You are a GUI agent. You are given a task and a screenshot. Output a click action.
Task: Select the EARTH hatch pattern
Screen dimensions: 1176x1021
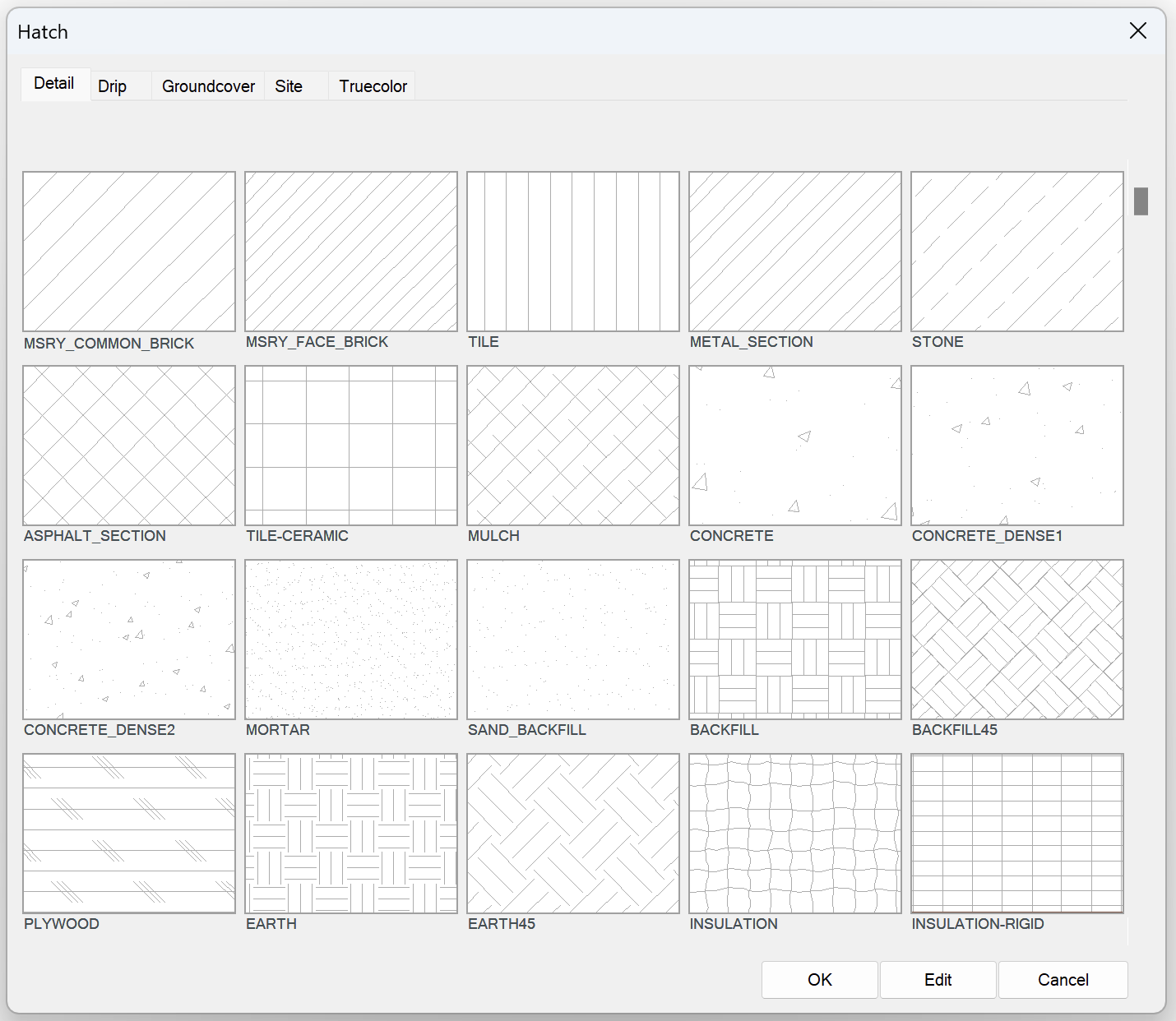tap(351, 834)
